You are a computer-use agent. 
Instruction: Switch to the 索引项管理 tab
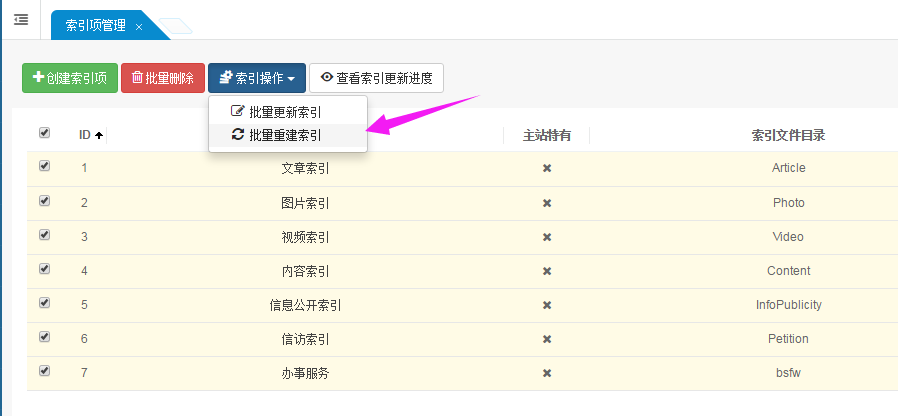tap(96, 26)
